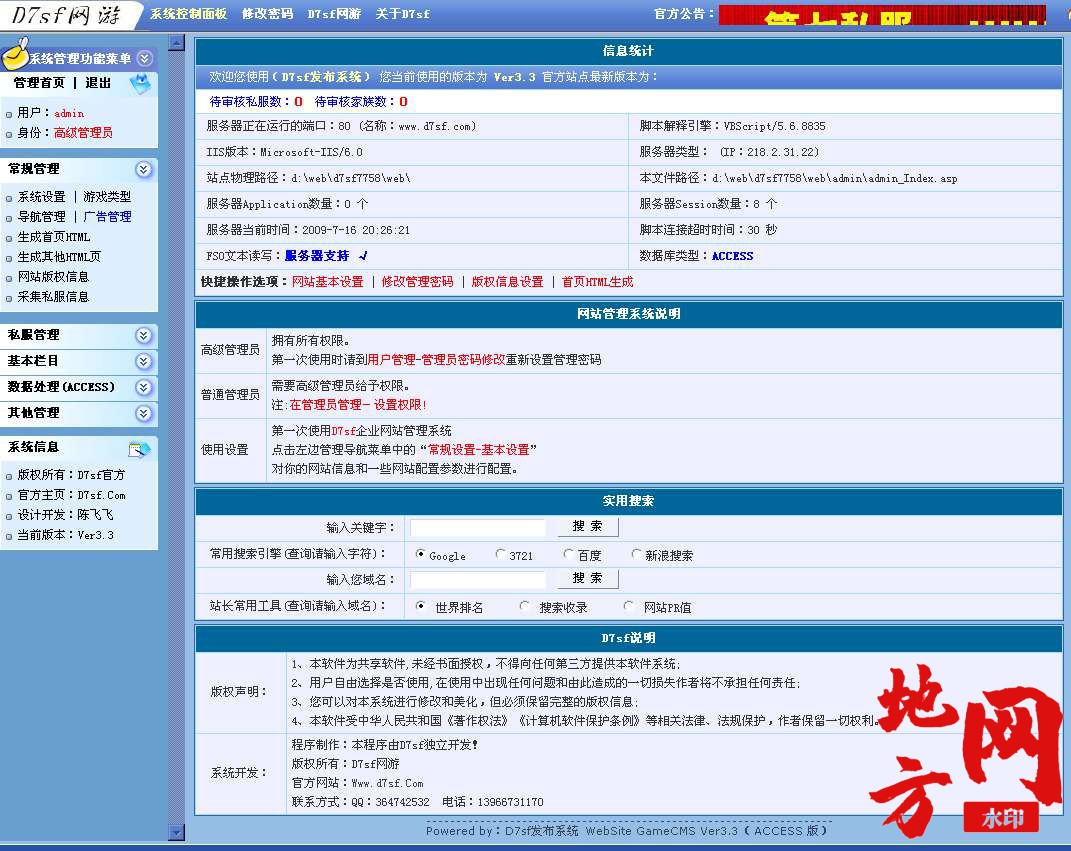Select the 3721 radio button
The height and width of the screenshot is (851, 1071).
point(501,554)
